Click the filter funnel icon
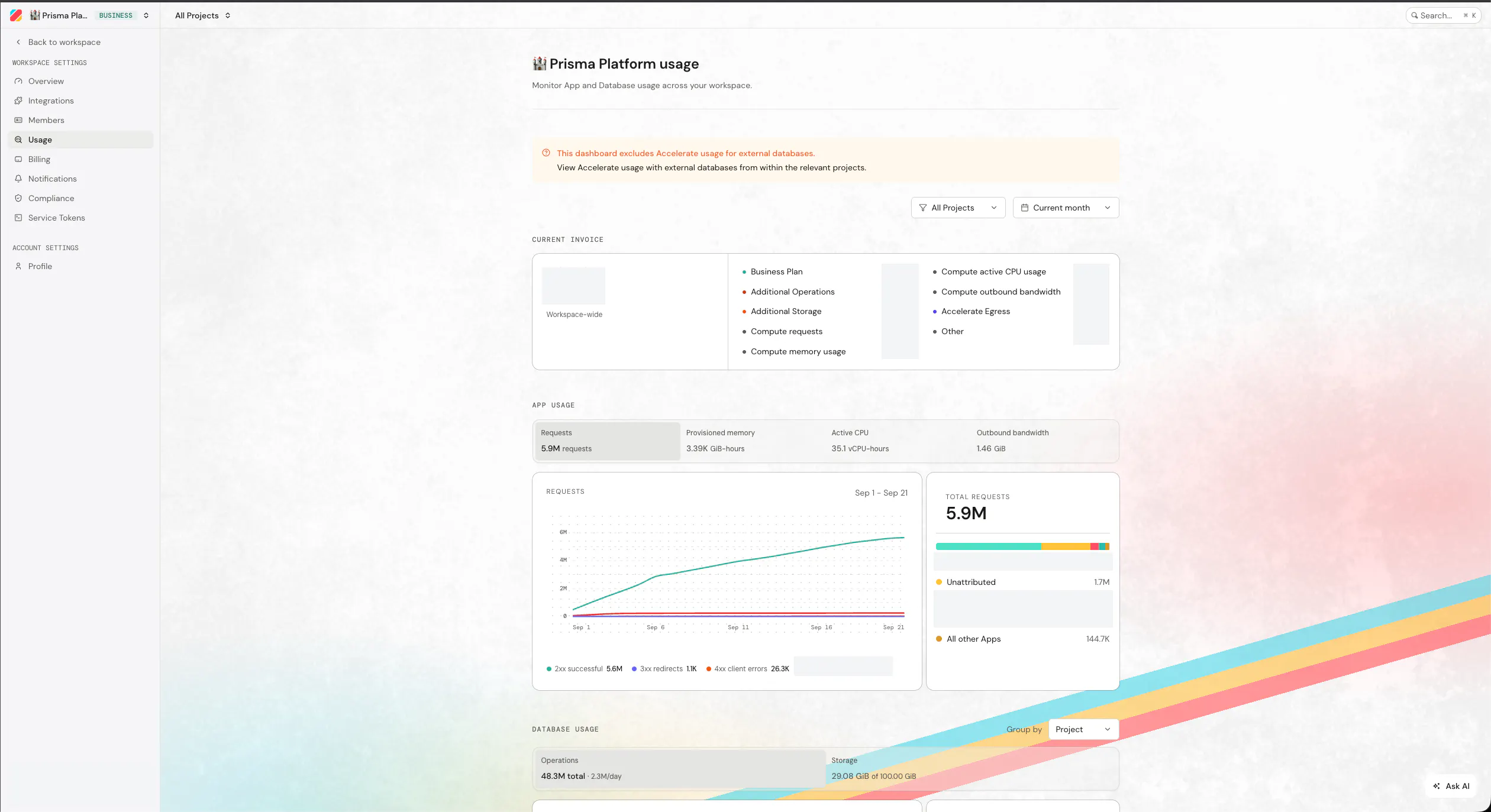Image resolution: width=1491 pixels, height=812 pixels. click(x=923, y=208)
